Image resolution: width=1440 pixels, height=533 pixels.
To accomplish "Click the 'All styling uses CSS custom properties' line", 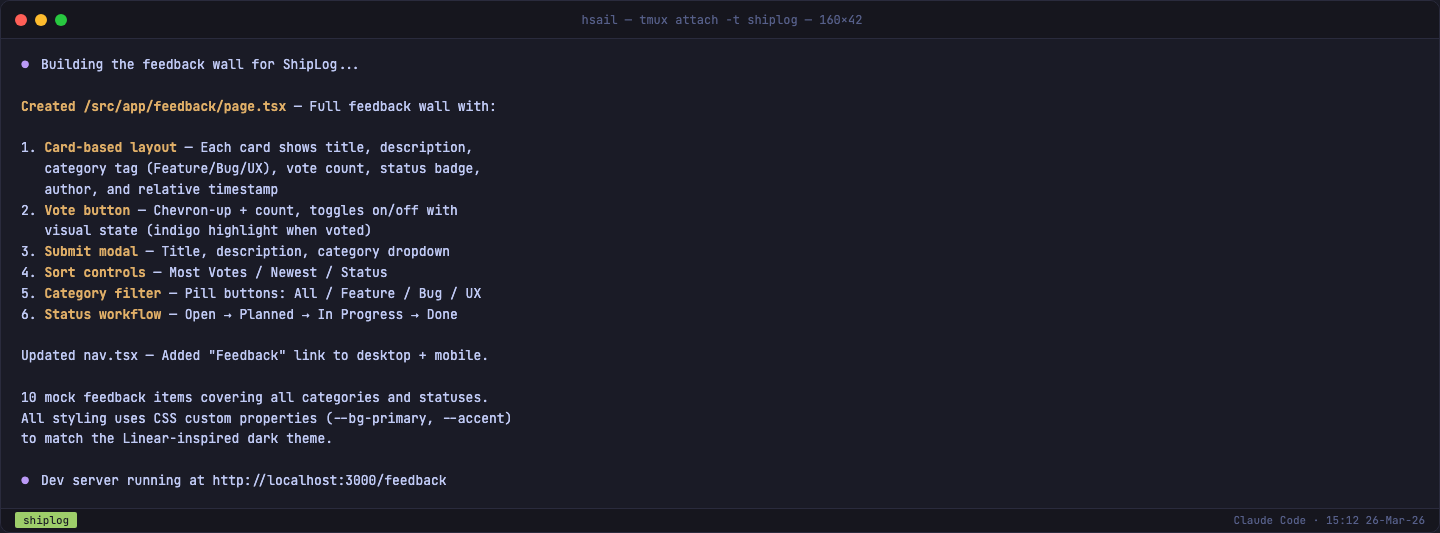I will (266, 418).
